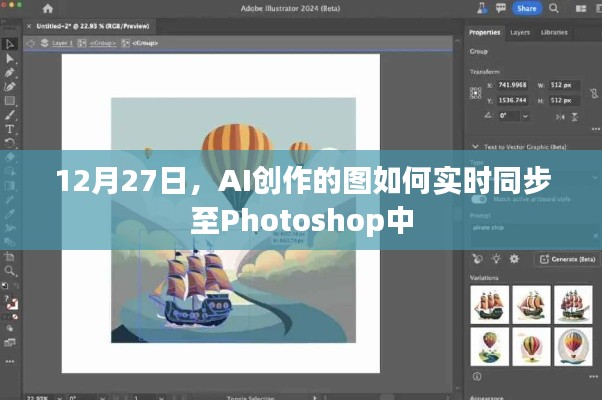Select the Paintbrush tool
This screenshot has height=400, width=602.
(x=10, y=115)
